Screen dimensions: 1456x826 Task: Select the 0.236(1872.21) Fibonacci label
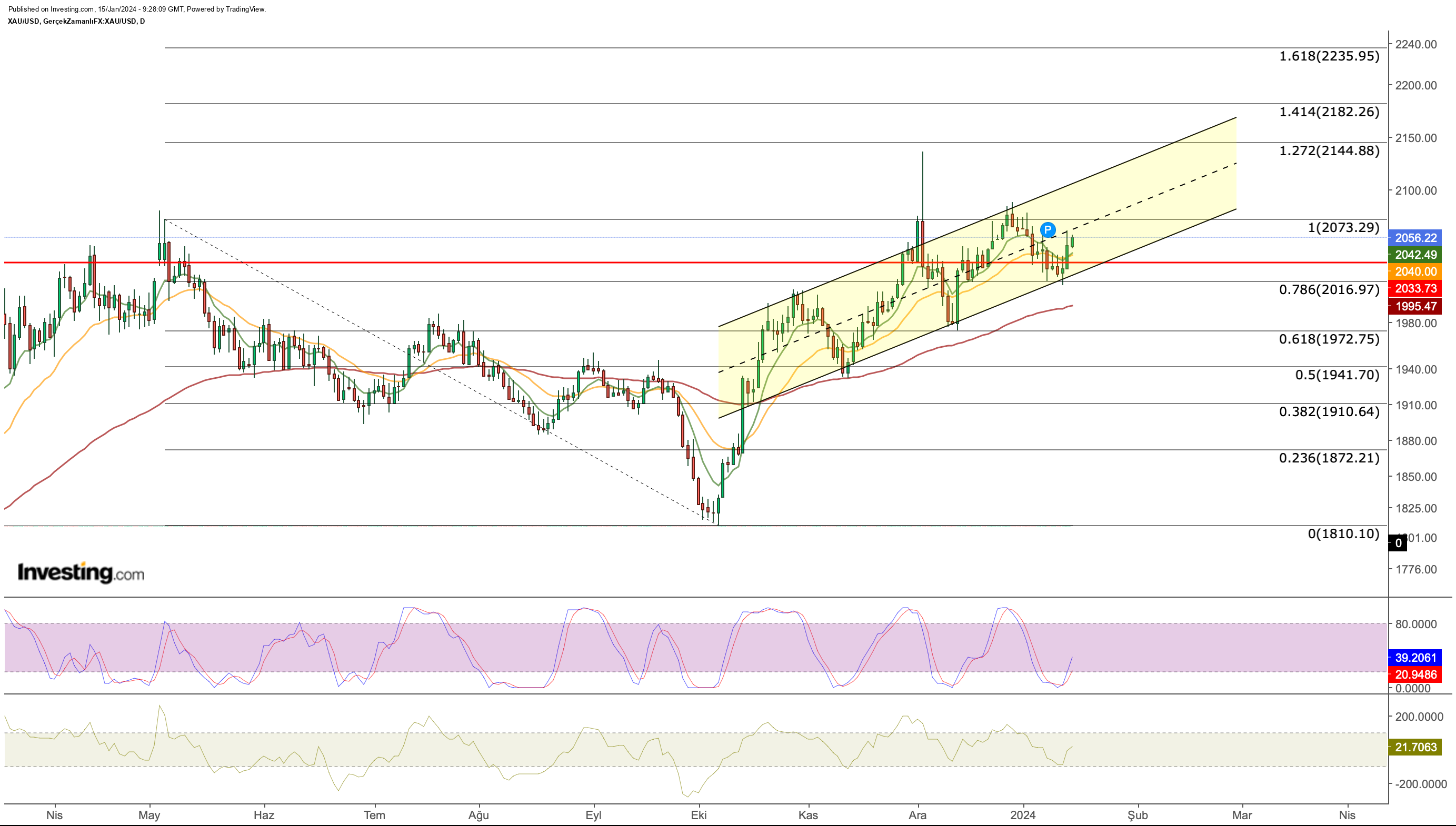point(1329,458)
